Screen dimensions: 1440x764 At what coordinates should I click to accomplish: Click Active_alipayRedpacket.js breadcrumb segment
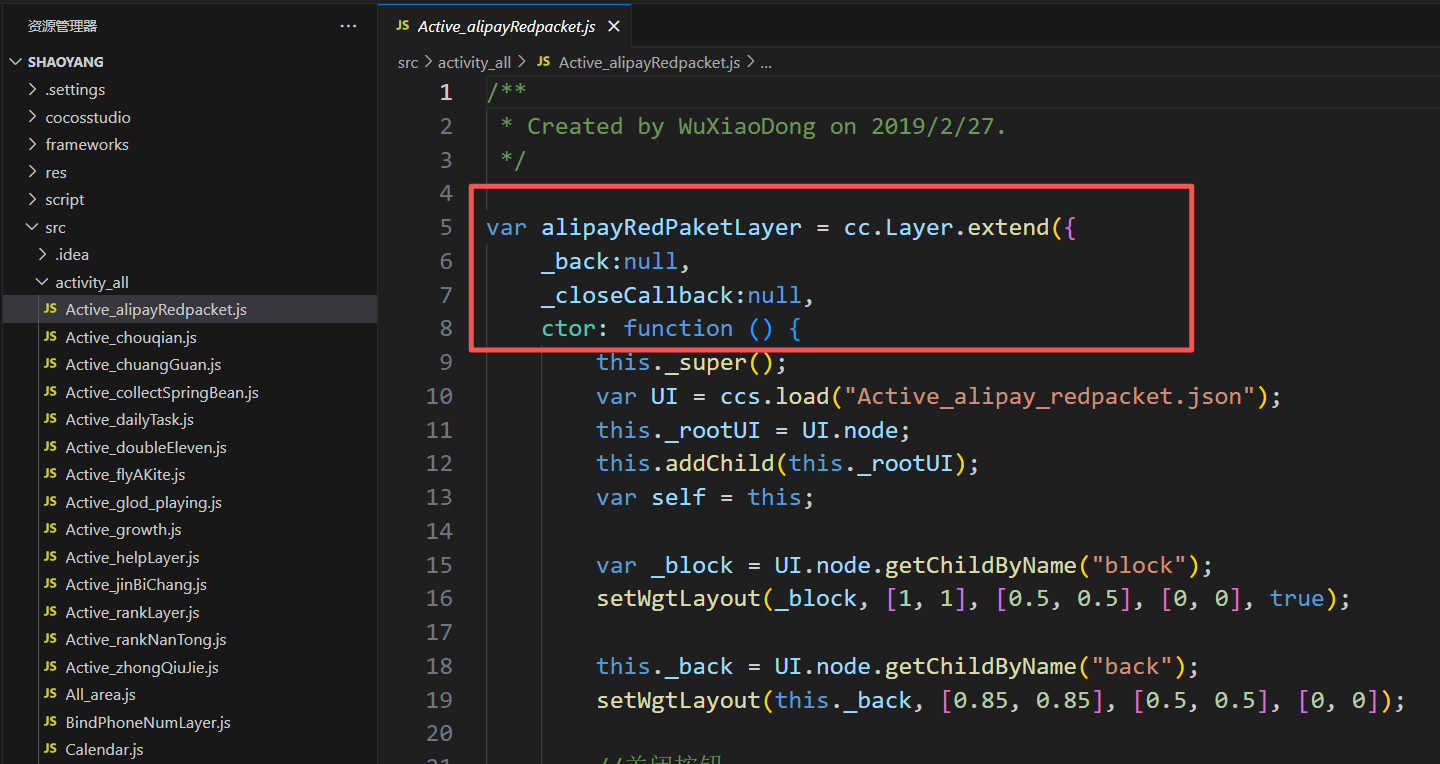click(649, 62)
